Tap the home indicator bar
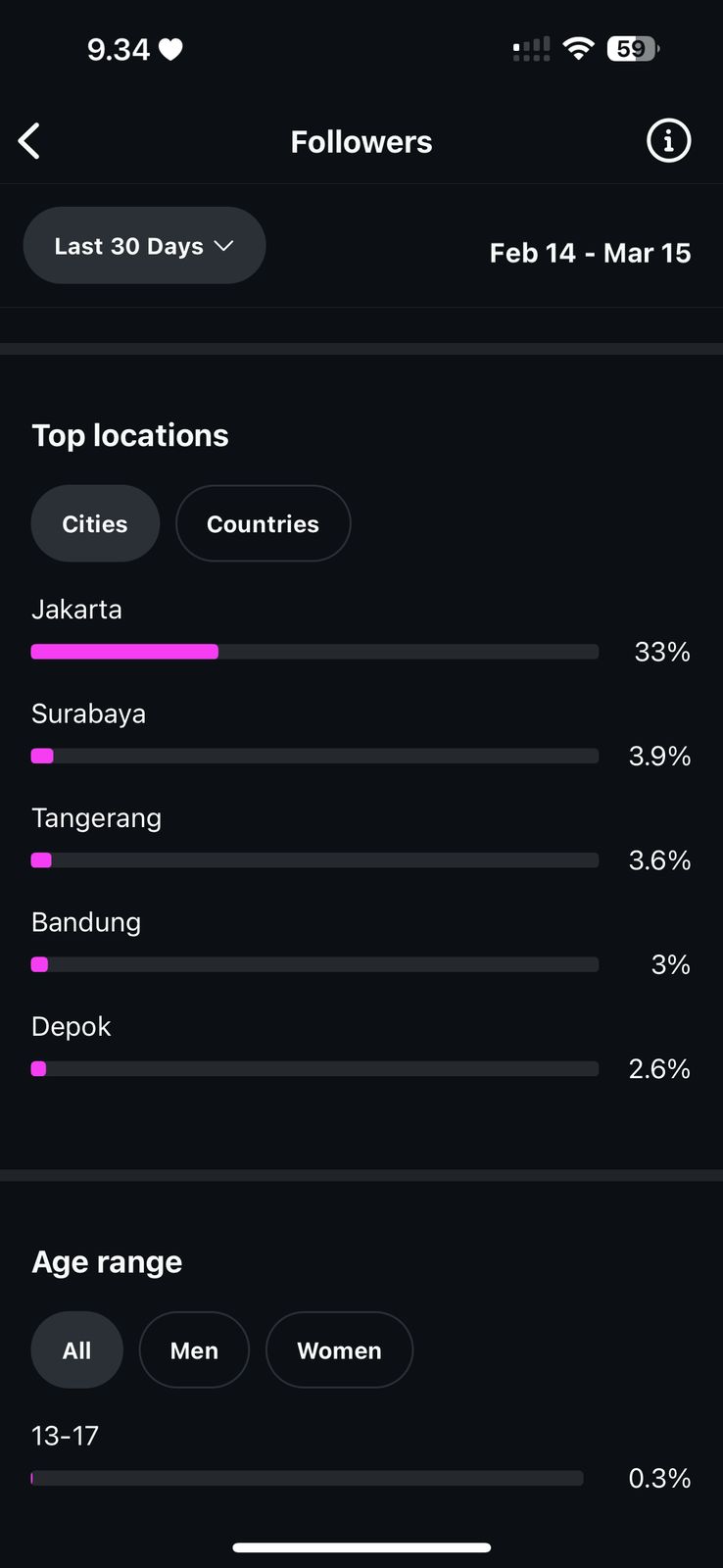 tap(361, 1547)
